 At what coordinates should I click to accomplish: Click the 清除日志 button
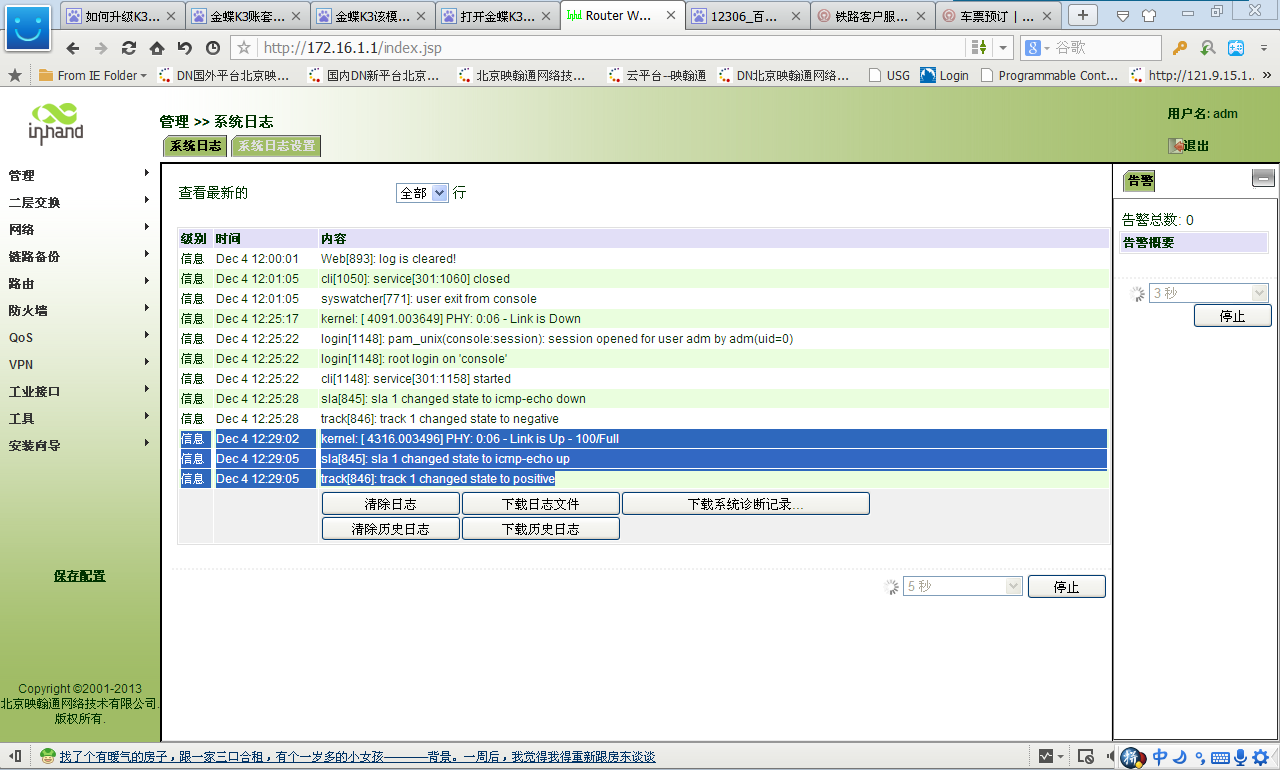pyautogui.click(x=390, y=504)
